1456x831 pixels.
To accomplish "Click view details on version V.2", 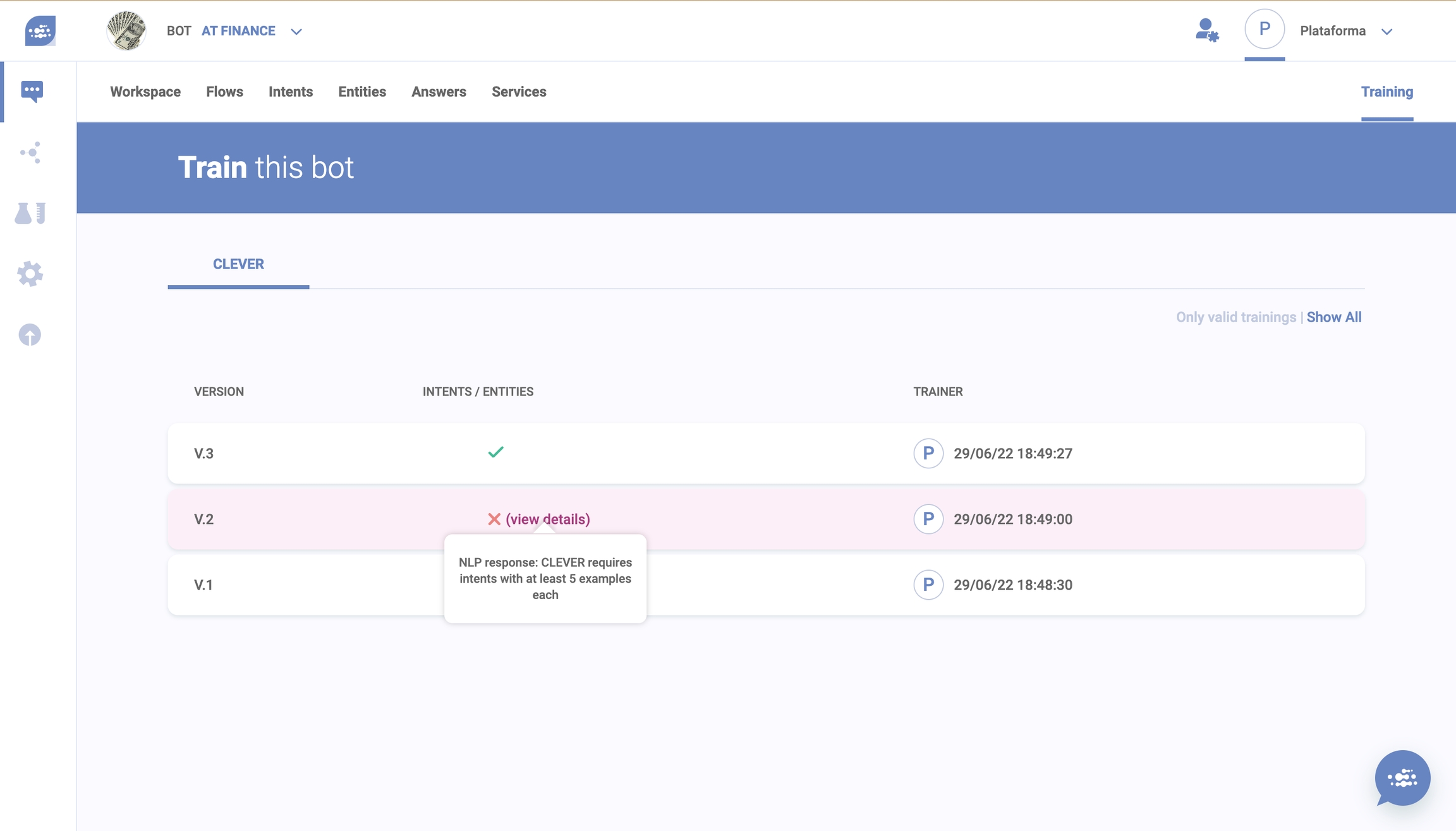I will [x=547, y=519].
